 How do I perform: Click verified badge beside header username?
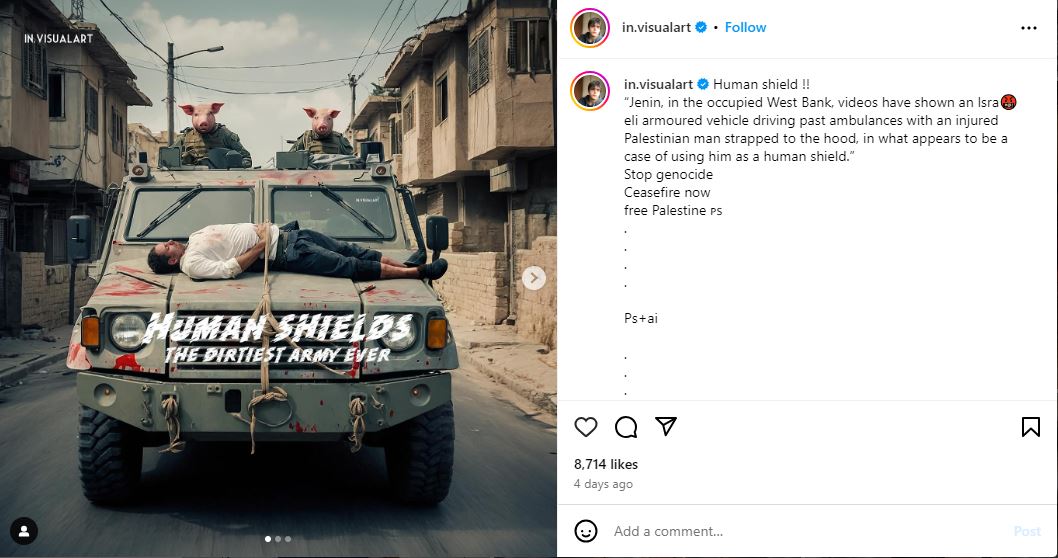702,28
